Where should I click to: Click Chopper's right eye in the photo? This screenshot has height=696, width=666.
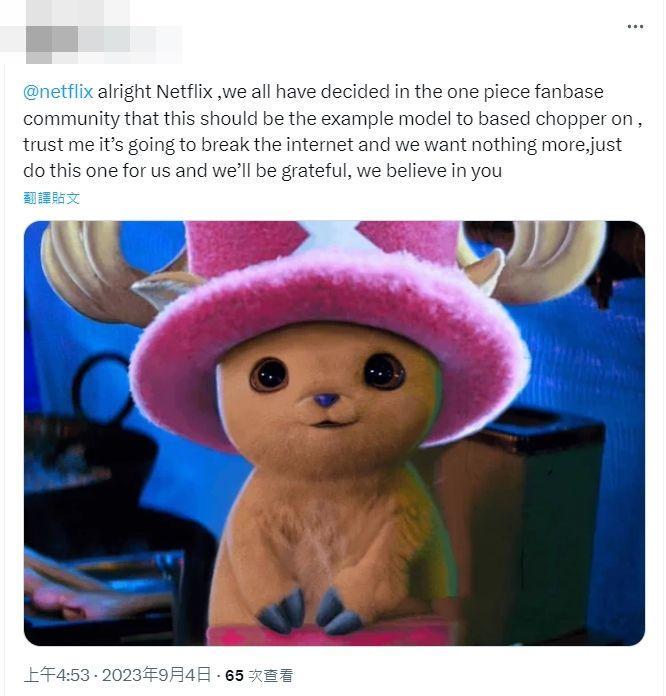pyautogui.click(x=385, y=372)
